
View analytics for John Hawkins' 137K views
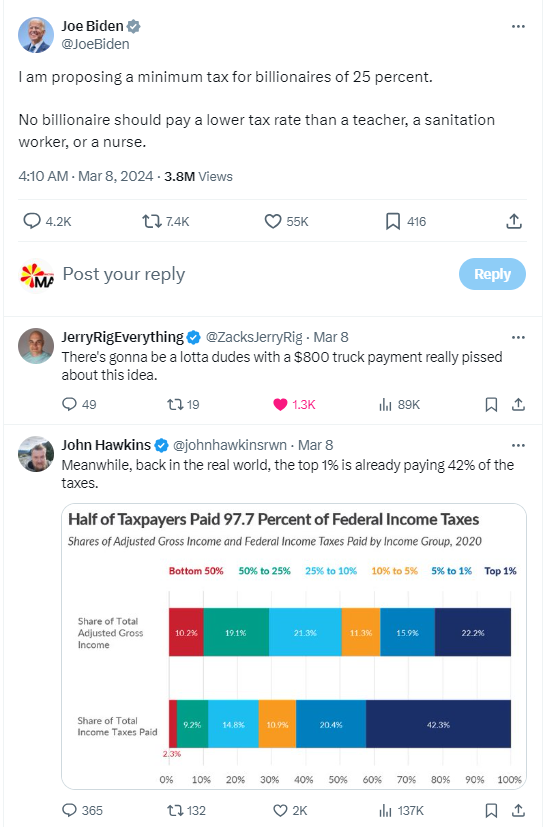(401, 810)
